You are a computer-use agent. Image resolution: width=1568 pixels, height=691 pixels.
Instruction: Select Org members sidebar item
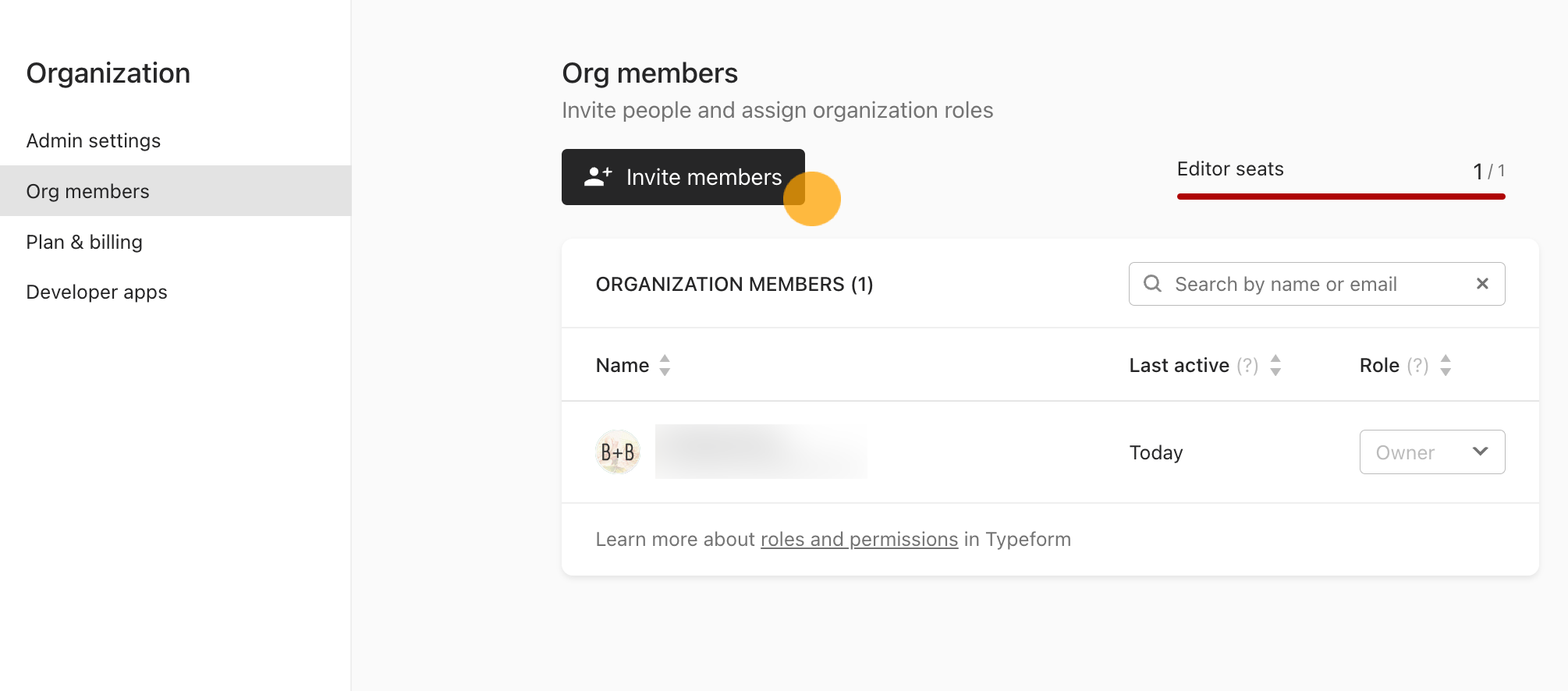coord(87,191)
